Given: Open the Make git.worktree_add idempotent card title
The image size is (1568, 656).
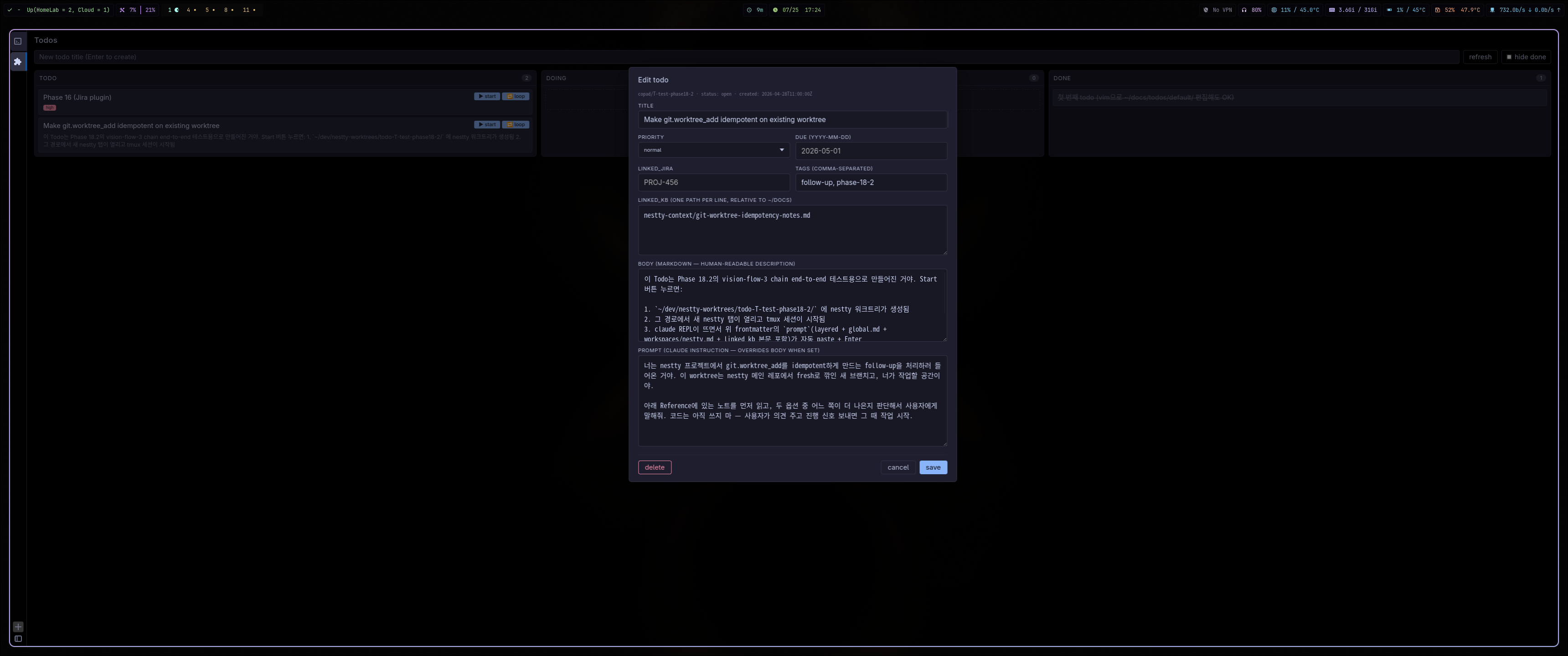Looking at the screenshot, I should pos(131,126).
